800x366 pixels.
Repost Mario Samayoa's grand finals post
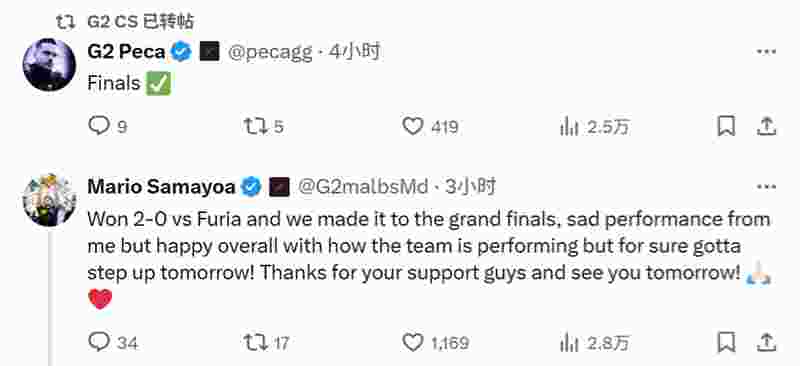point(266,341)
